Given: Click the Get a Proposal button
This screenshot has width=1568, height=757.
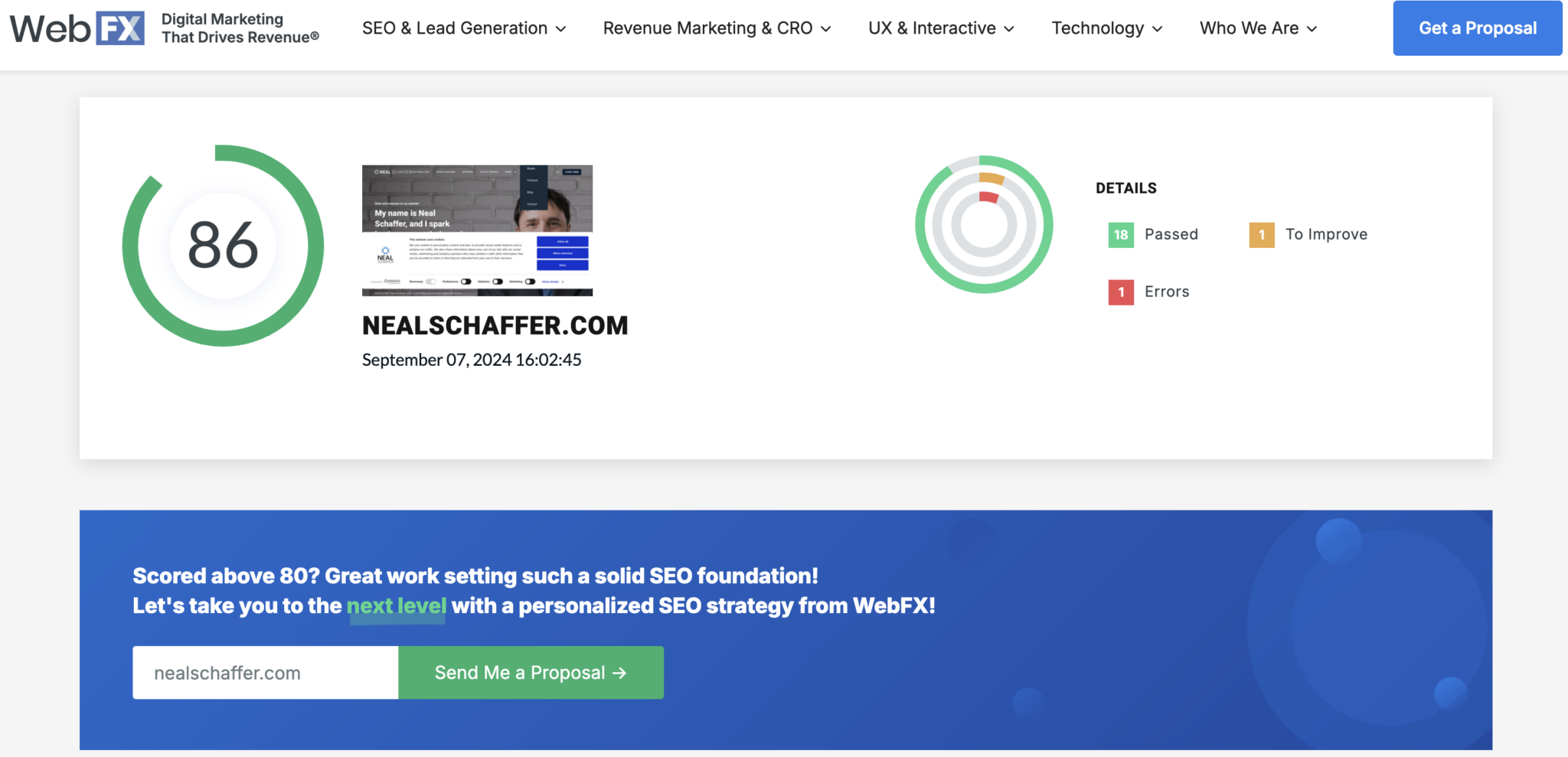Looking at the screenshot, I should click(x=1477, y=28).
